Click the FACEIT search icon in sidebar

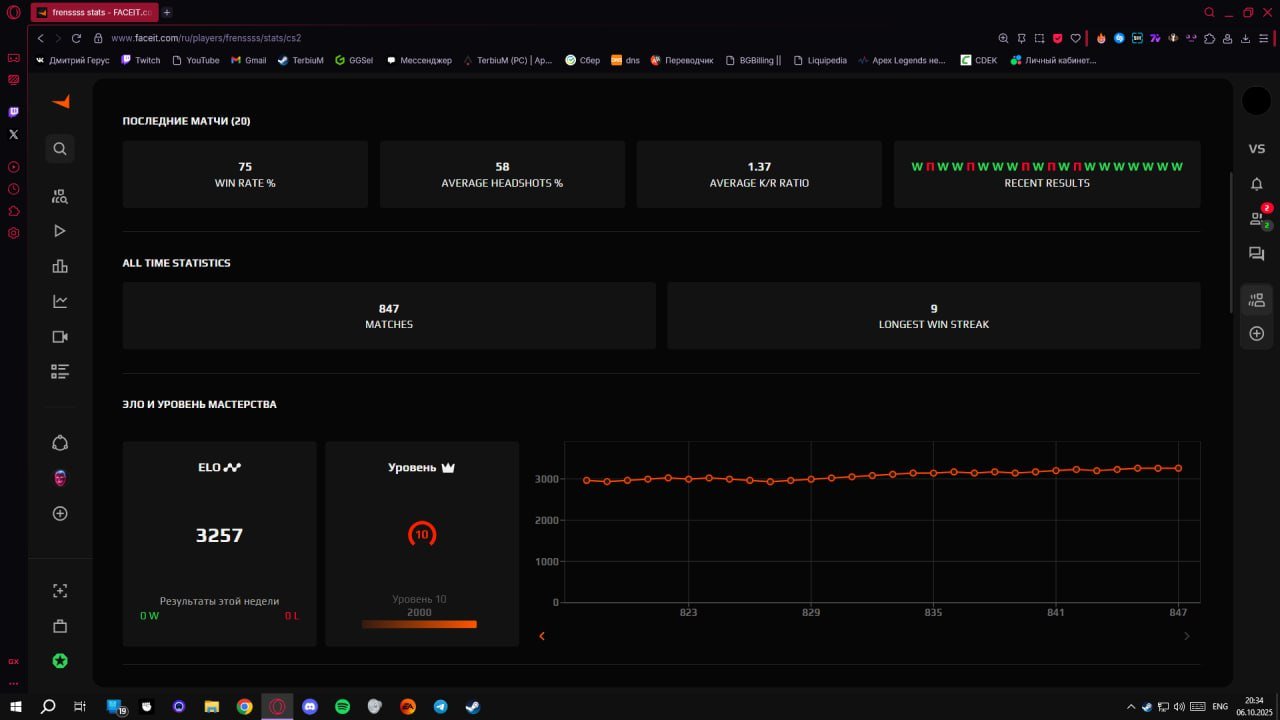pyautogui.click(x=60, y=149)
